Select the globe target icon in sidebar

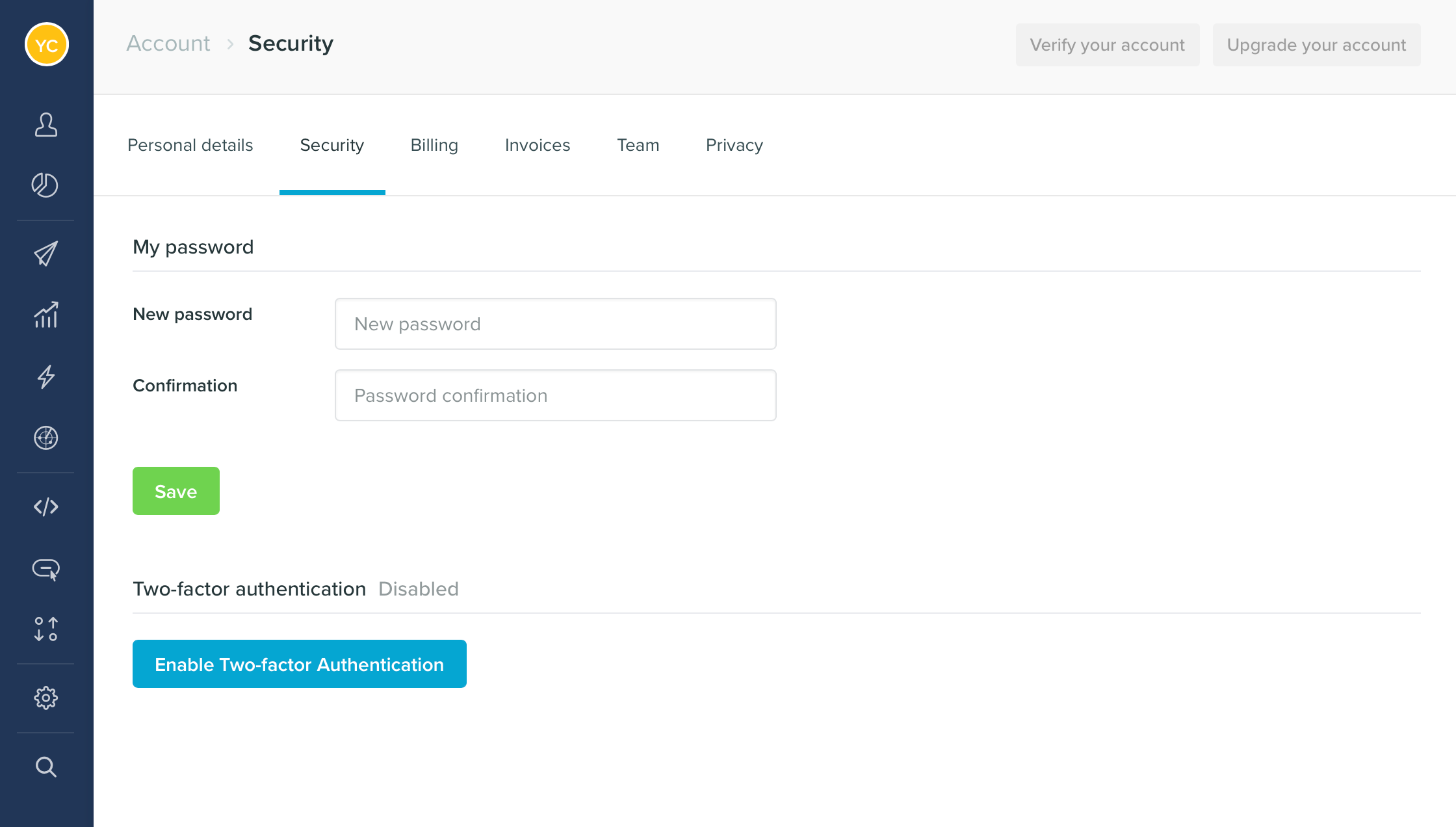(45, 438)
